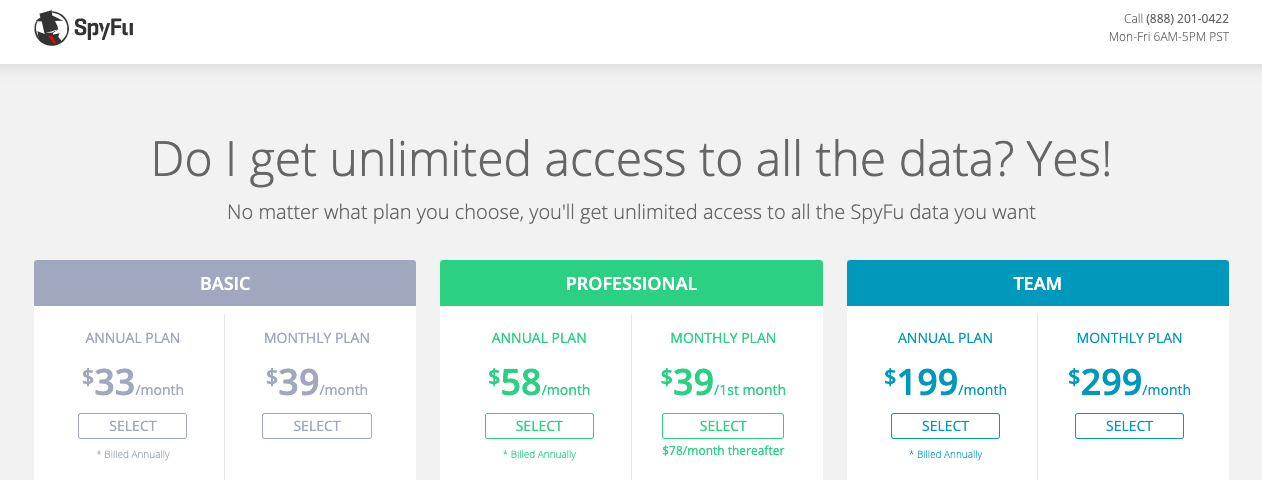Click the $199/month Team annual price
This screenshot has width=1262, height=480.
(x=945, y=382)
